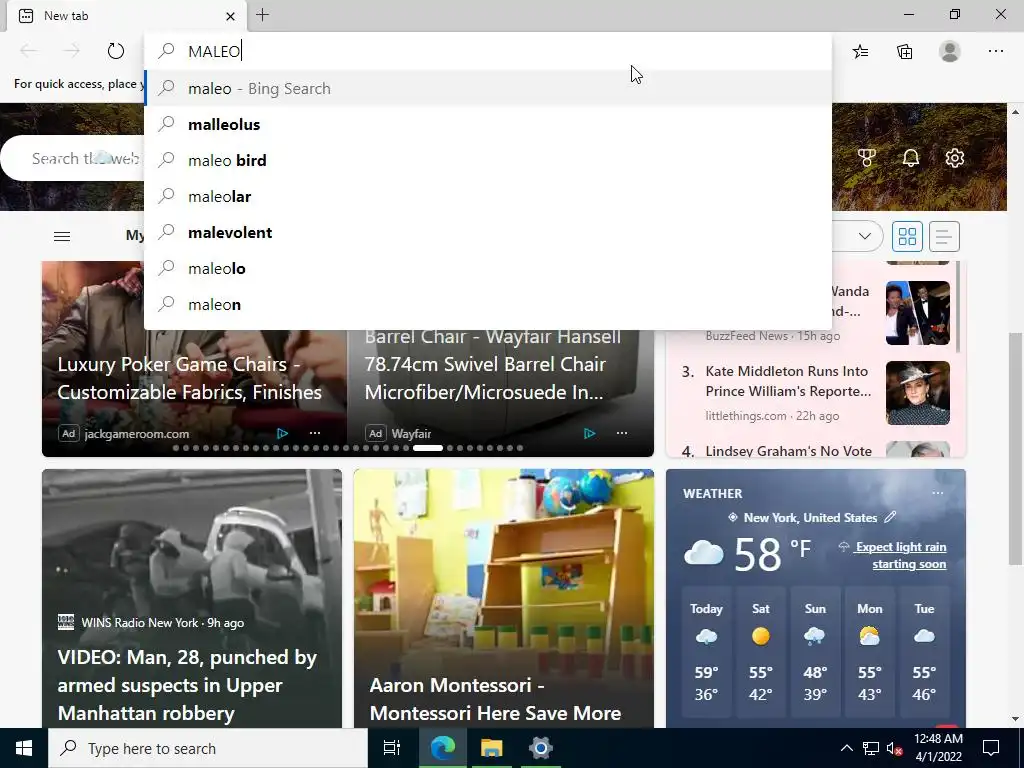The image size is (1024, 768).
Task: Open Action Center notifications icon
Action: coord(991,748)
